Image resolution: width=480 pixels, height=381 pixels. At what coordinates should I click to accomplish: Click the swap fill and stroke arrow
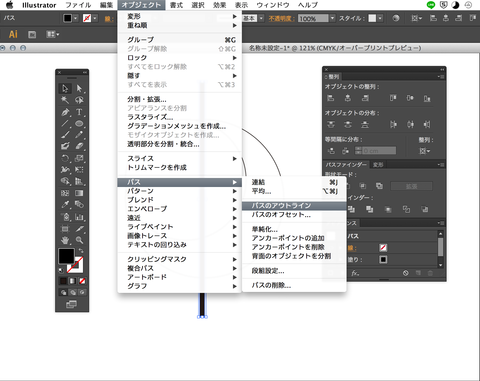[x=81, y=250]
